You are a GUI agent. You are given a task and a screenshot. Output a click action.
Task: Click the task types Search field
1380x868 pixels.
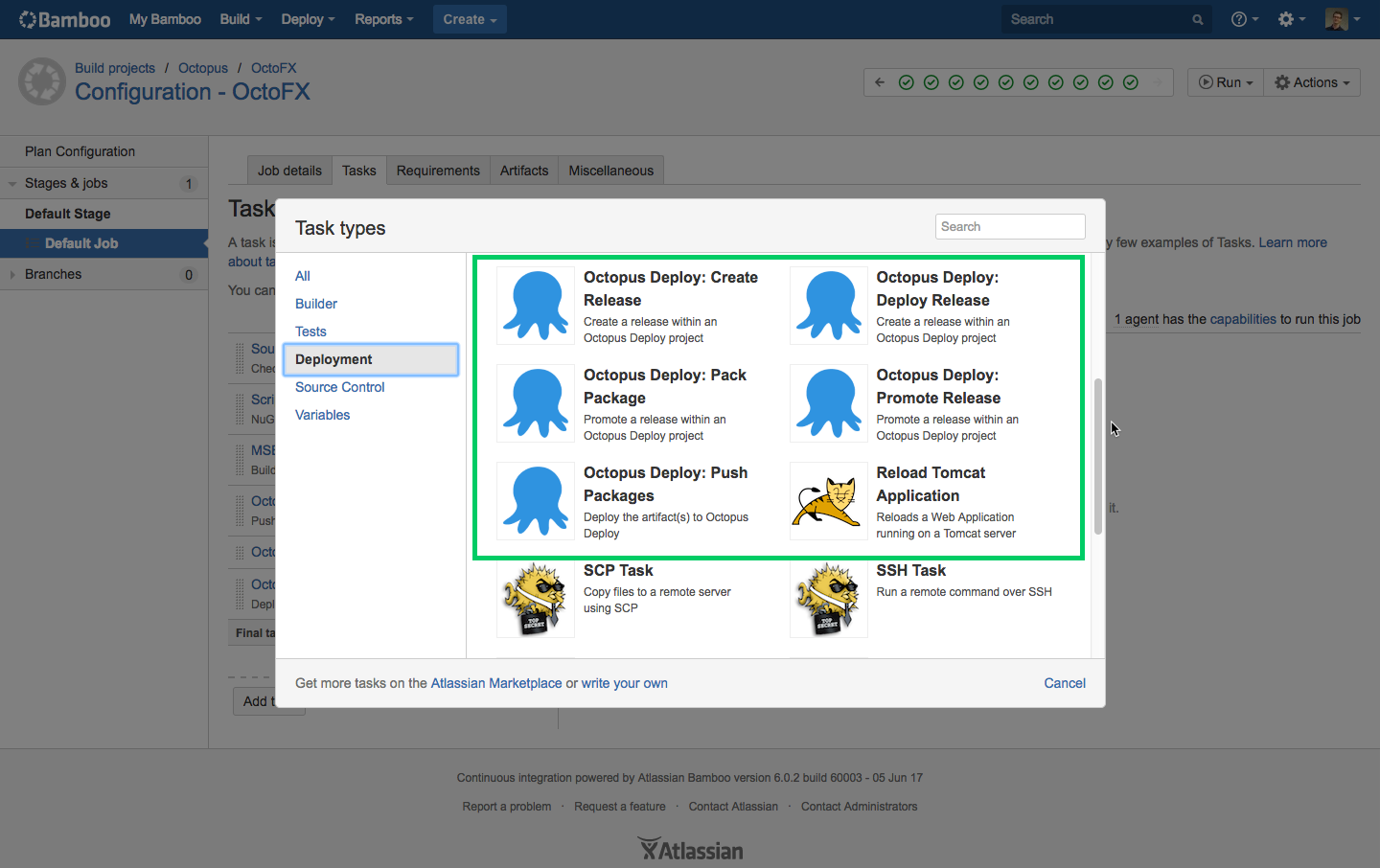pyautogui.click(x=1009, y=226)
